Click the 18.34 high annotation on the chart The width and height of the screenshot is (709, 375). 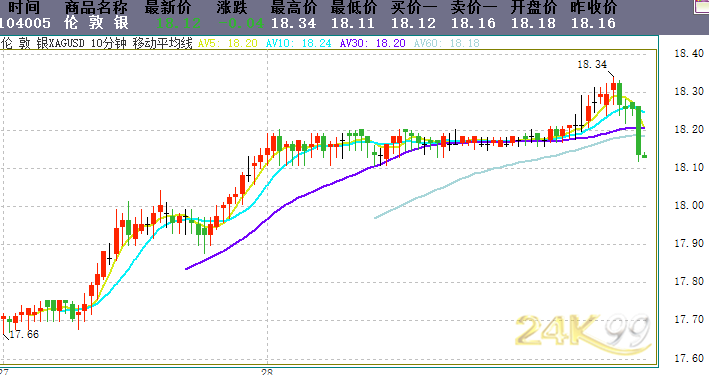[592, 64]
